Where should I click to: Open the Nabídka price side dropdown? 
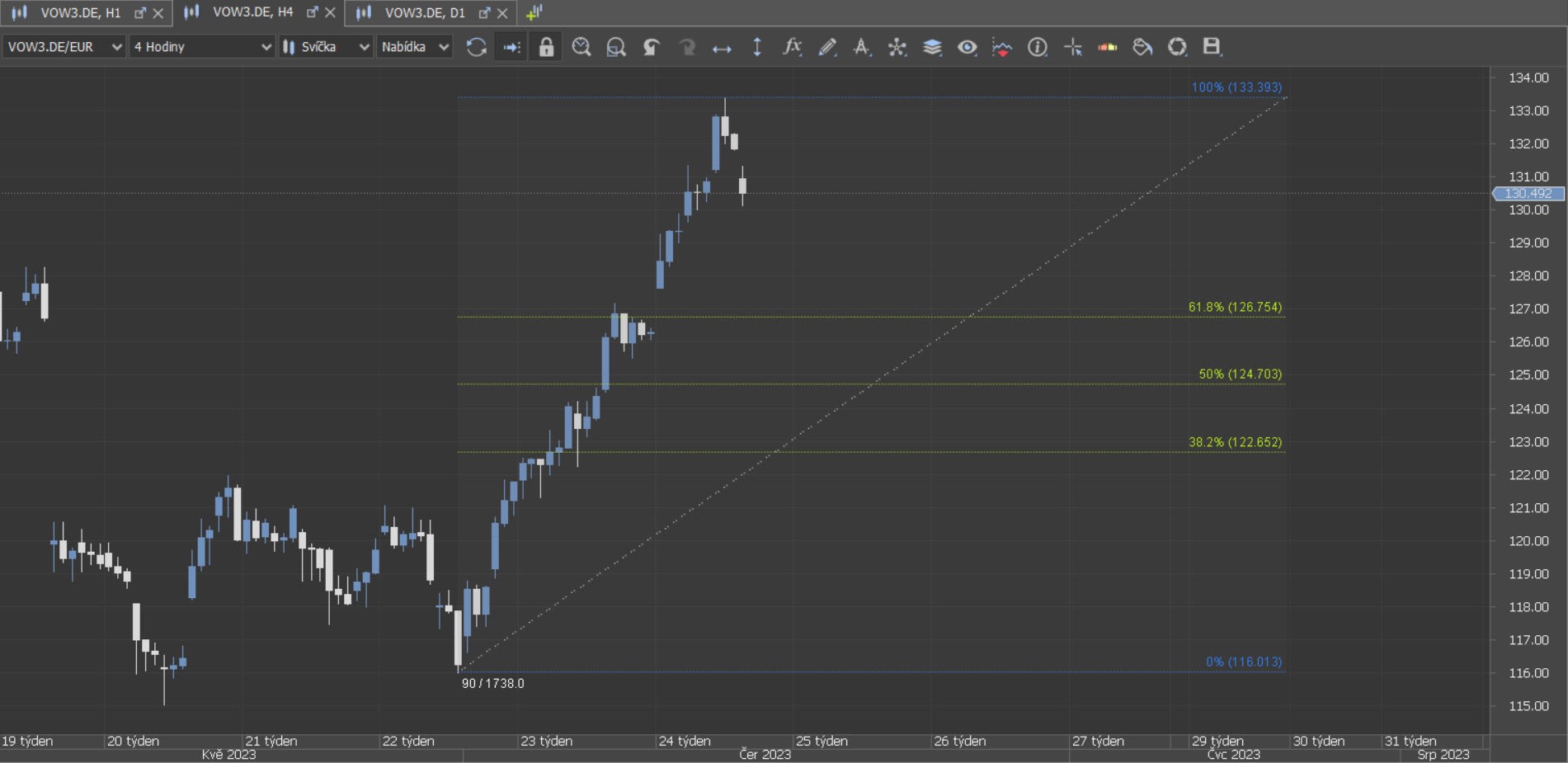point(415,47)
